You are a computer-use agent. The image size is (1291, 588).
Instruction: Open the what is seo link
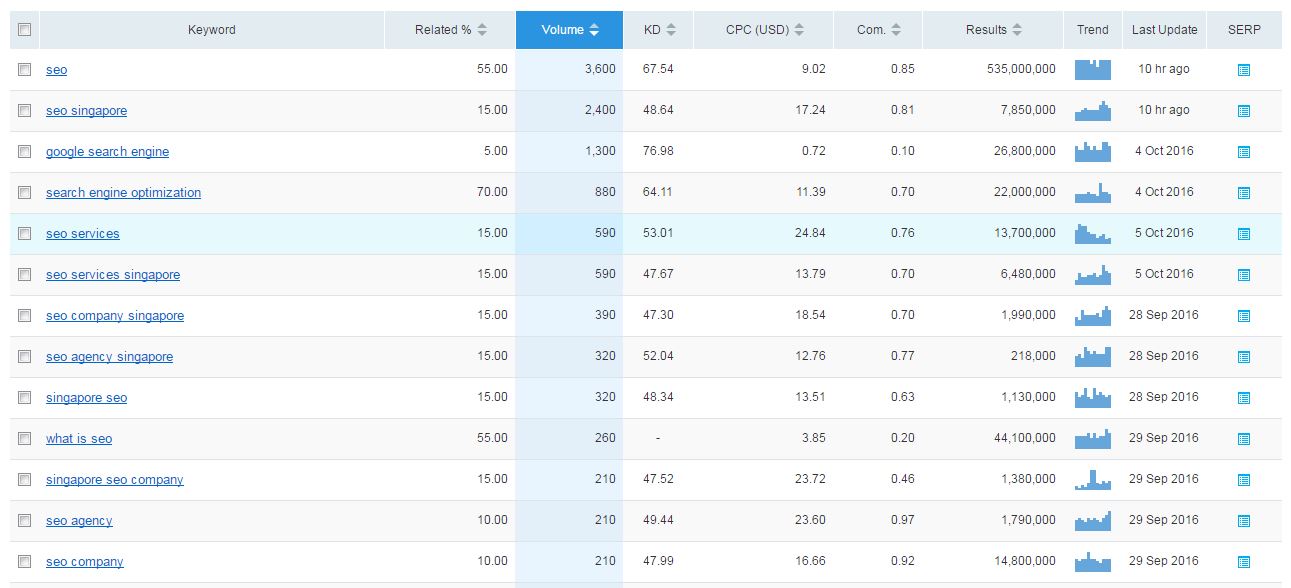point(79,439)
